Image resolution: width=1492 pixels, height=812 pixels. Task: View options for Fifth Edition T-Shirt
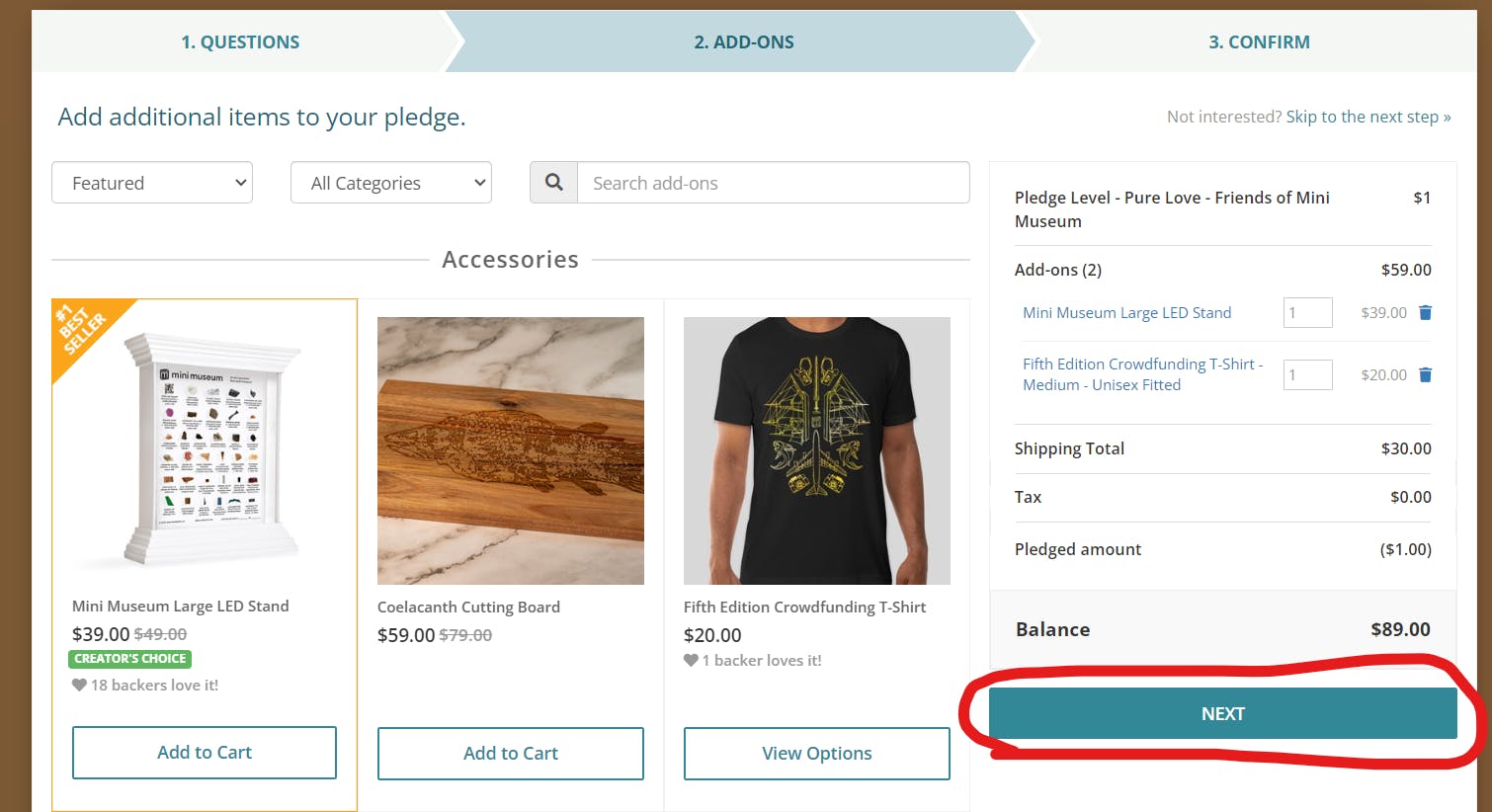817,754
